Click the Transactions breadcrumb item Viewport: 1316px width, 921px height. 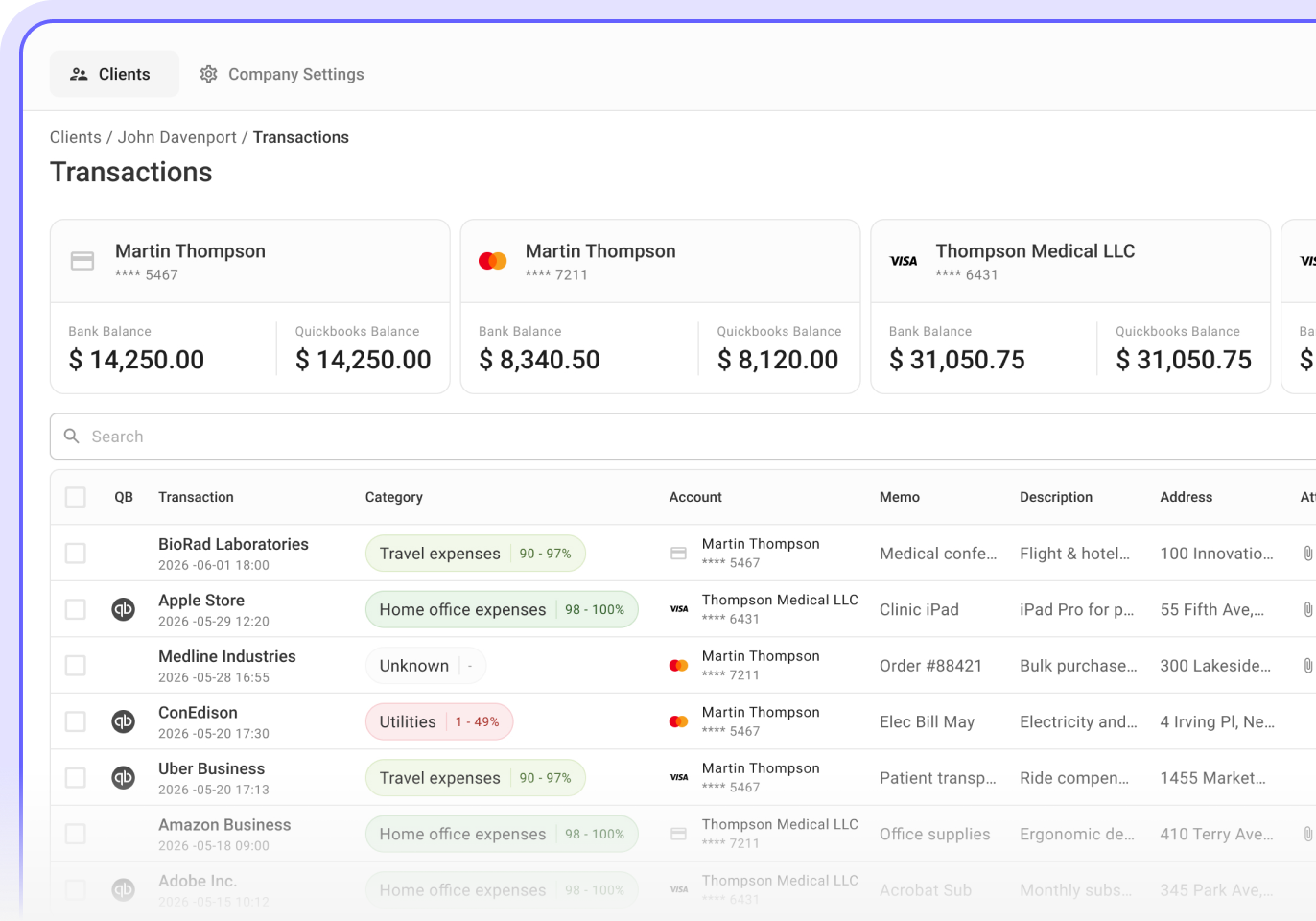[x=301, y=137]
